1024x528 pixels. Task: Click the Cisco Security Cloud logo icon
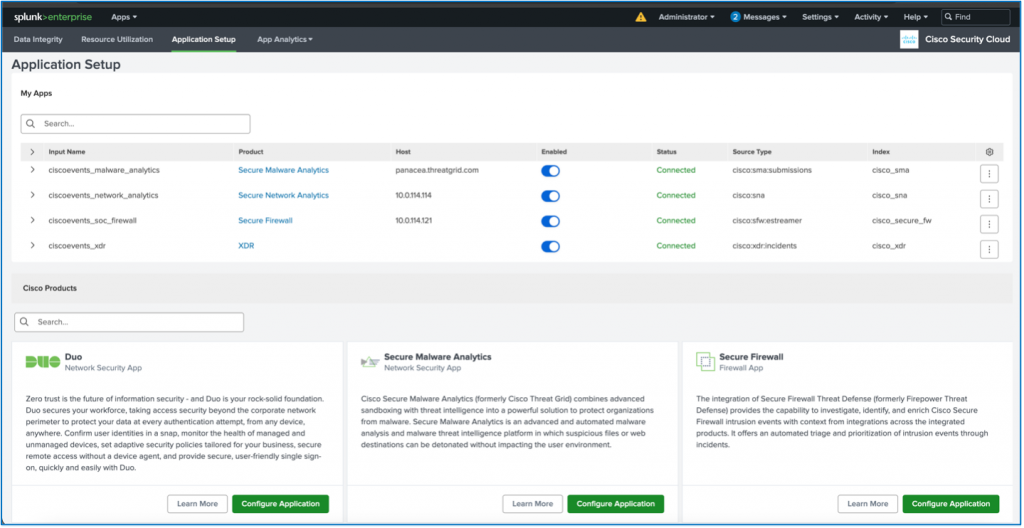click(909, 40)
